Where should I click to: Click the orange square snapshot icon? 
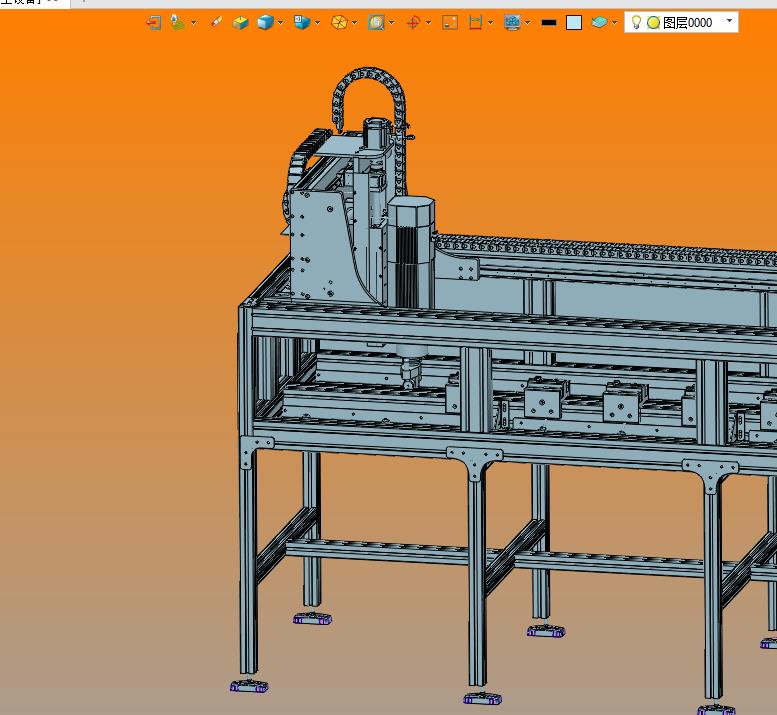coord(450,23)
